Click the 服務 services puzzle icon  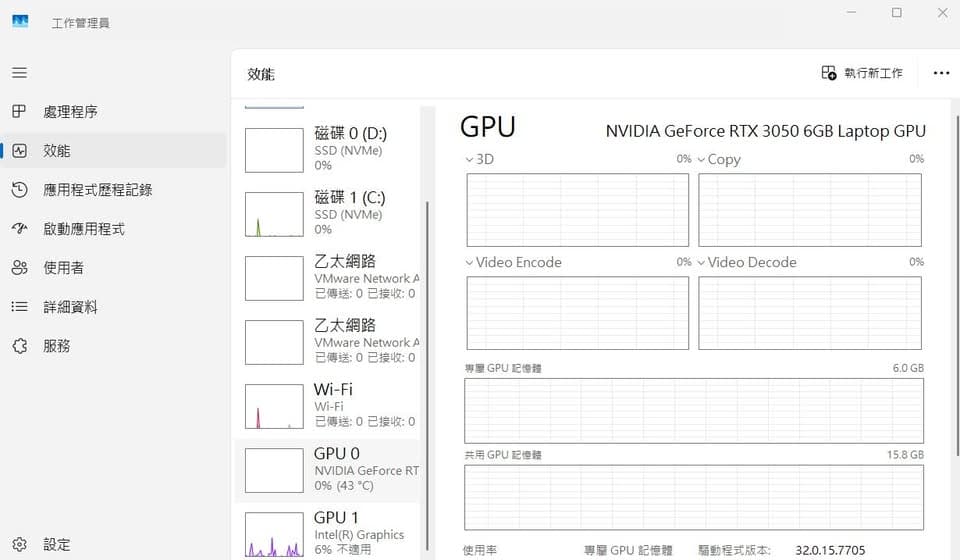coord(20,346)
